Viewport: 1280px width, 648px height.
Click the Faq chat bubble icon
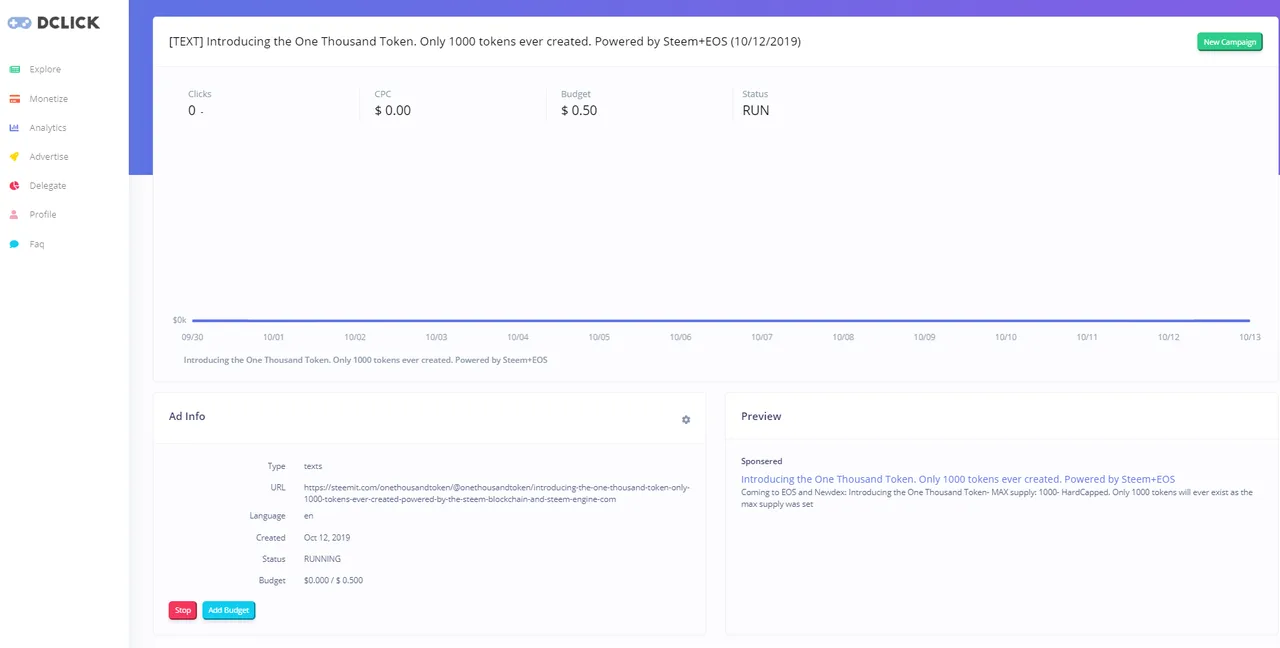point(14,244)
